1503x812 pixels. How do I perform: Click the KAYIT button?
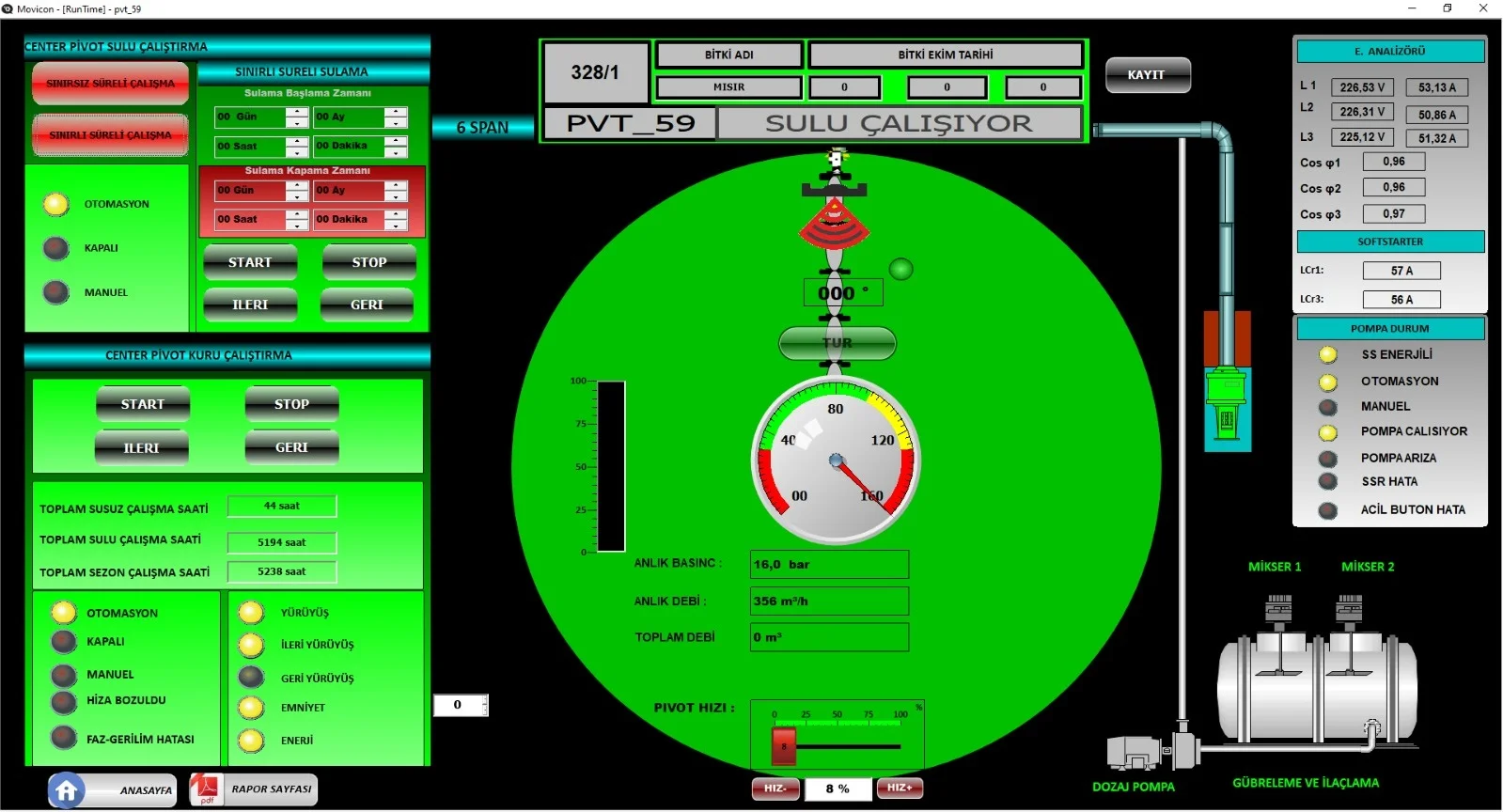(x=1147, y=75)
